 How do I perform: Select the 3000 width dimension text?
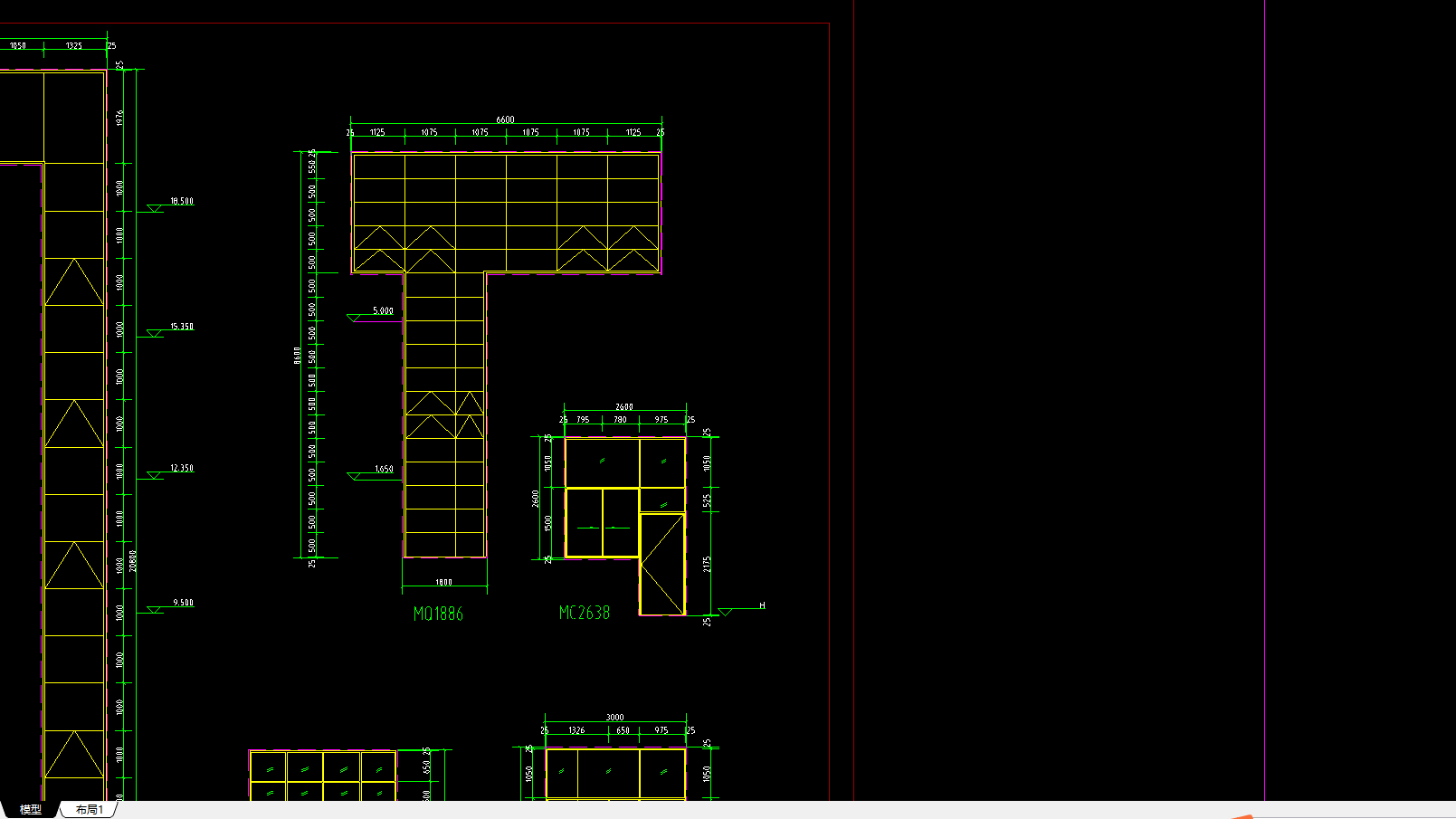click(614, 717)
